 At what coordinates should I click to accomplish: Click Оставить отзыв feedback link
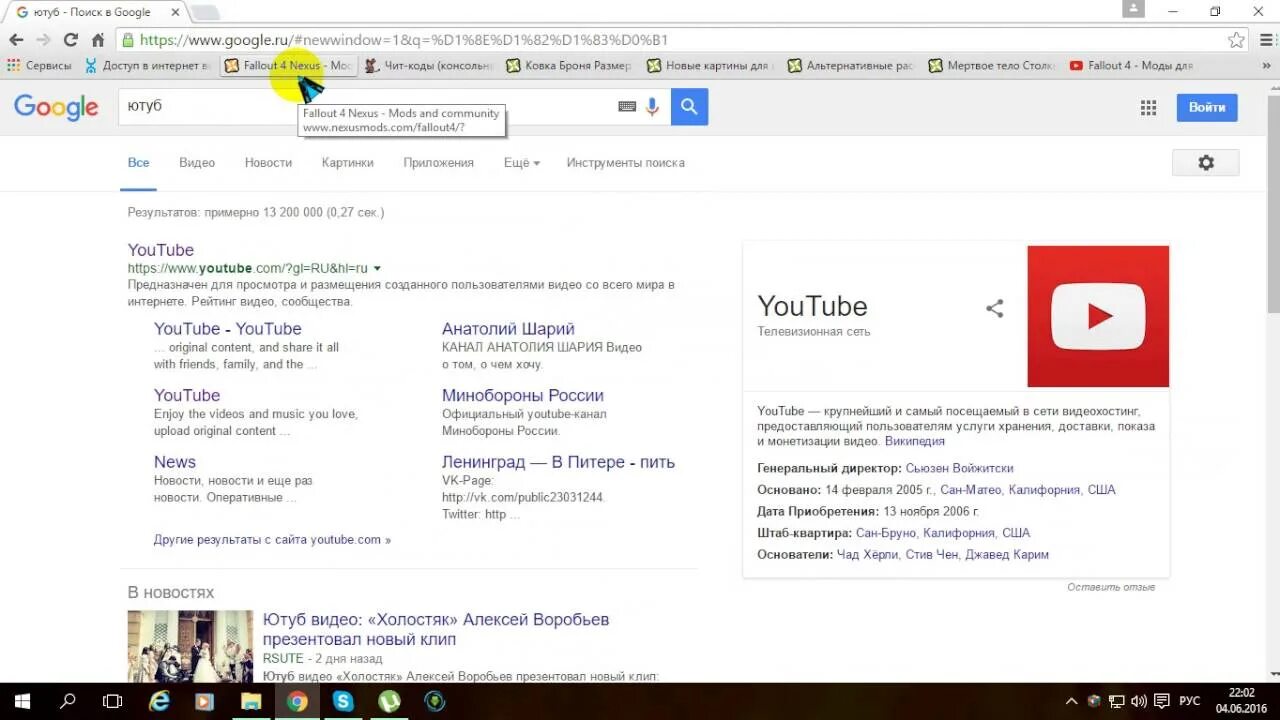(x=1111, y=587)
